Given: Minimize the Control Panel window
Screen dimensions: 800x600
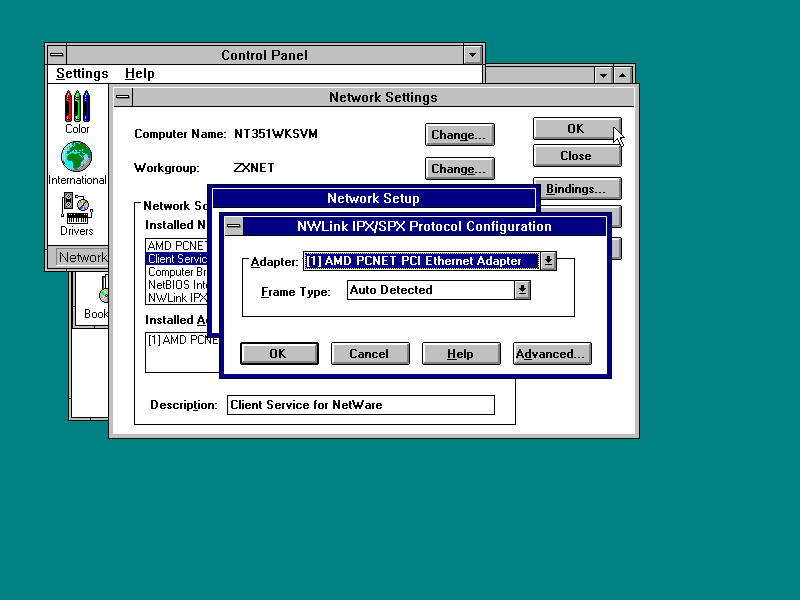Looking at the screenshot, I should tap(472, 55).
